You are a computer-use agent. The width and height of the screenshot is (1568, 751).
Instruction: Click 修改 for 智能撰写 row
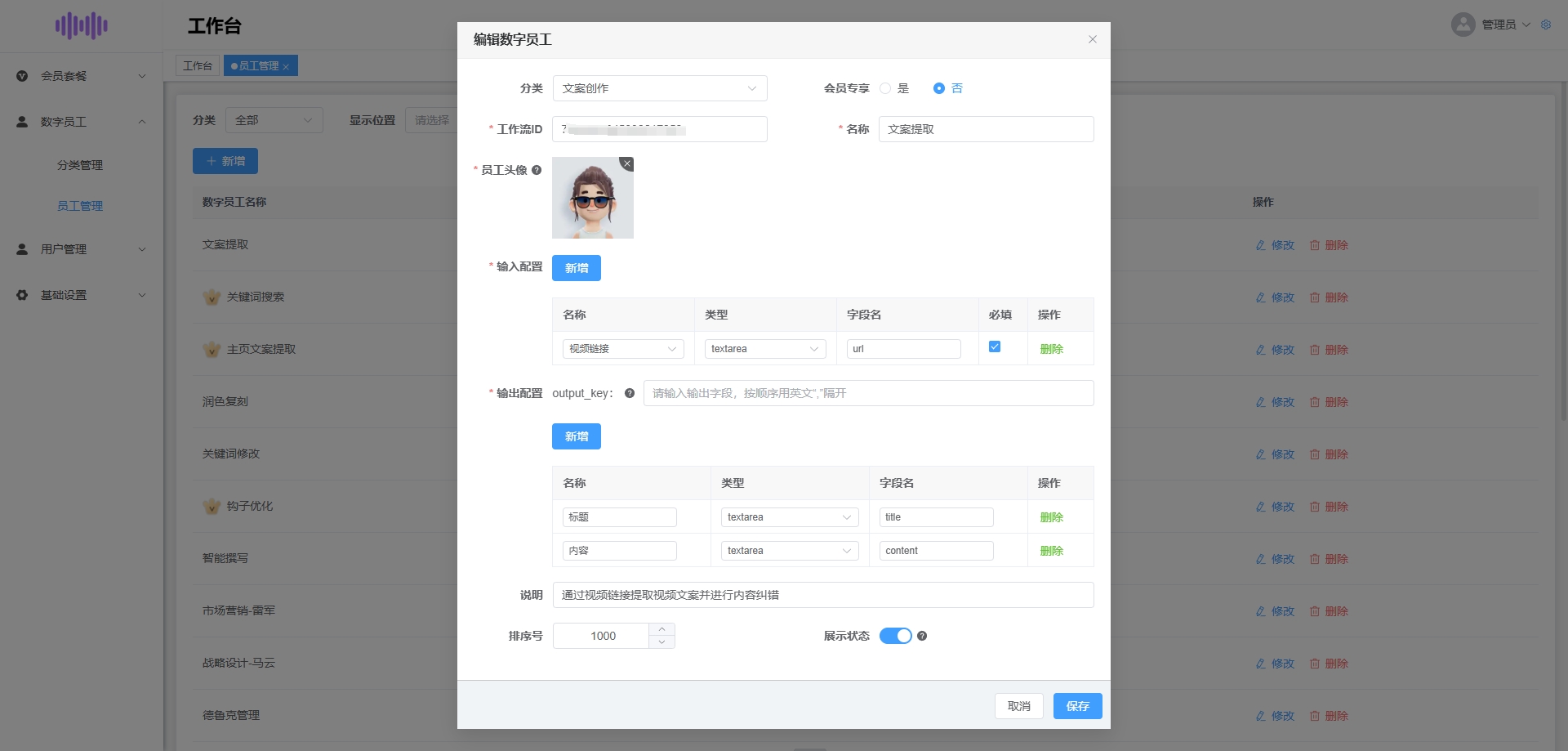coord(1275,559)
